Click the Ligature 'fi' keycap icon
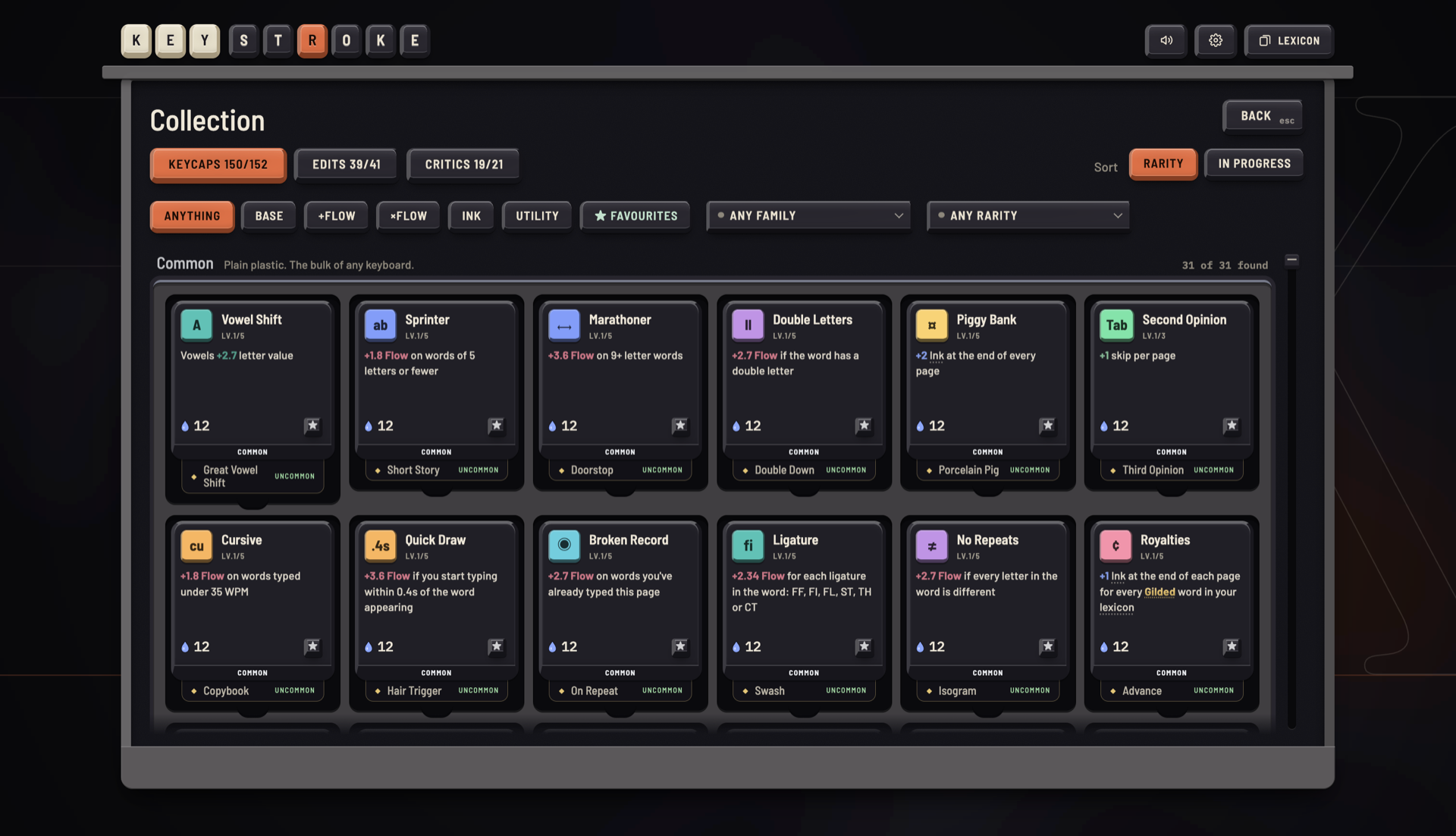Viewport: 1456px width, 836px height. tap(748, 545)
